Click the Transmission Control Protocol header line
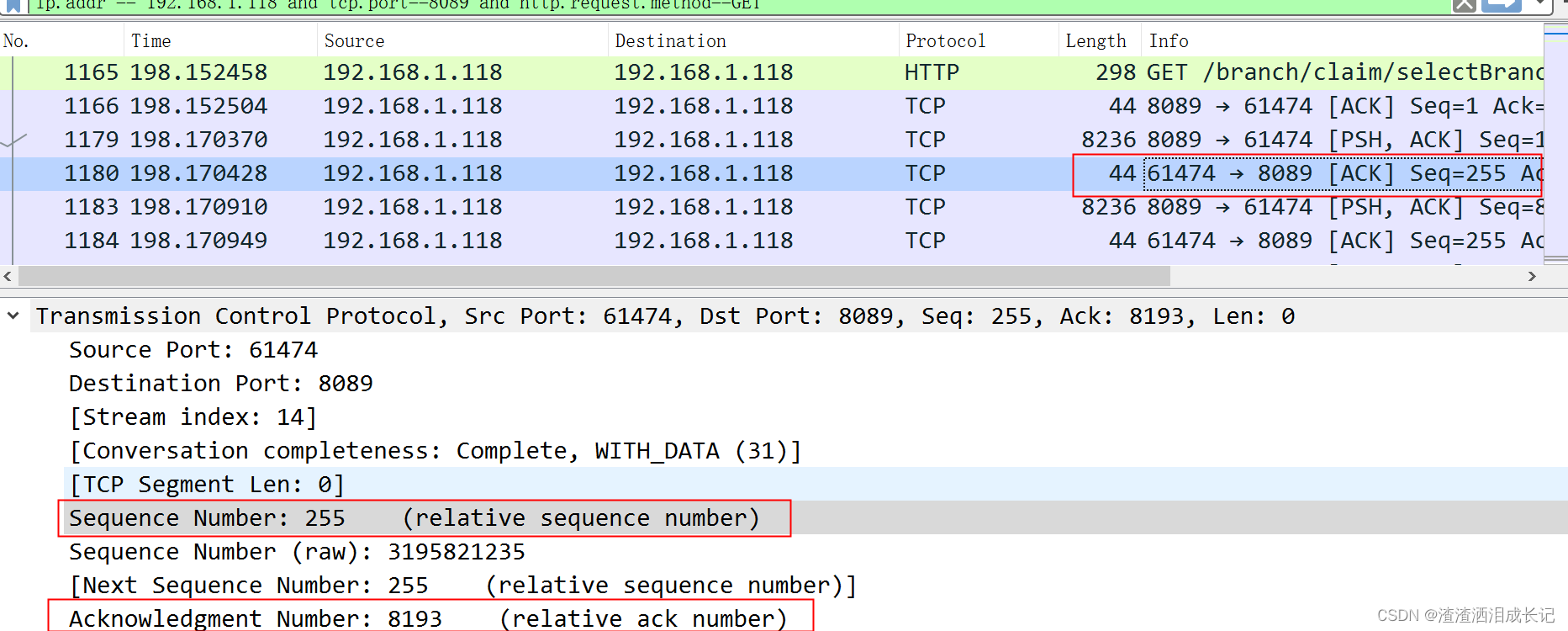 [665, 316]
